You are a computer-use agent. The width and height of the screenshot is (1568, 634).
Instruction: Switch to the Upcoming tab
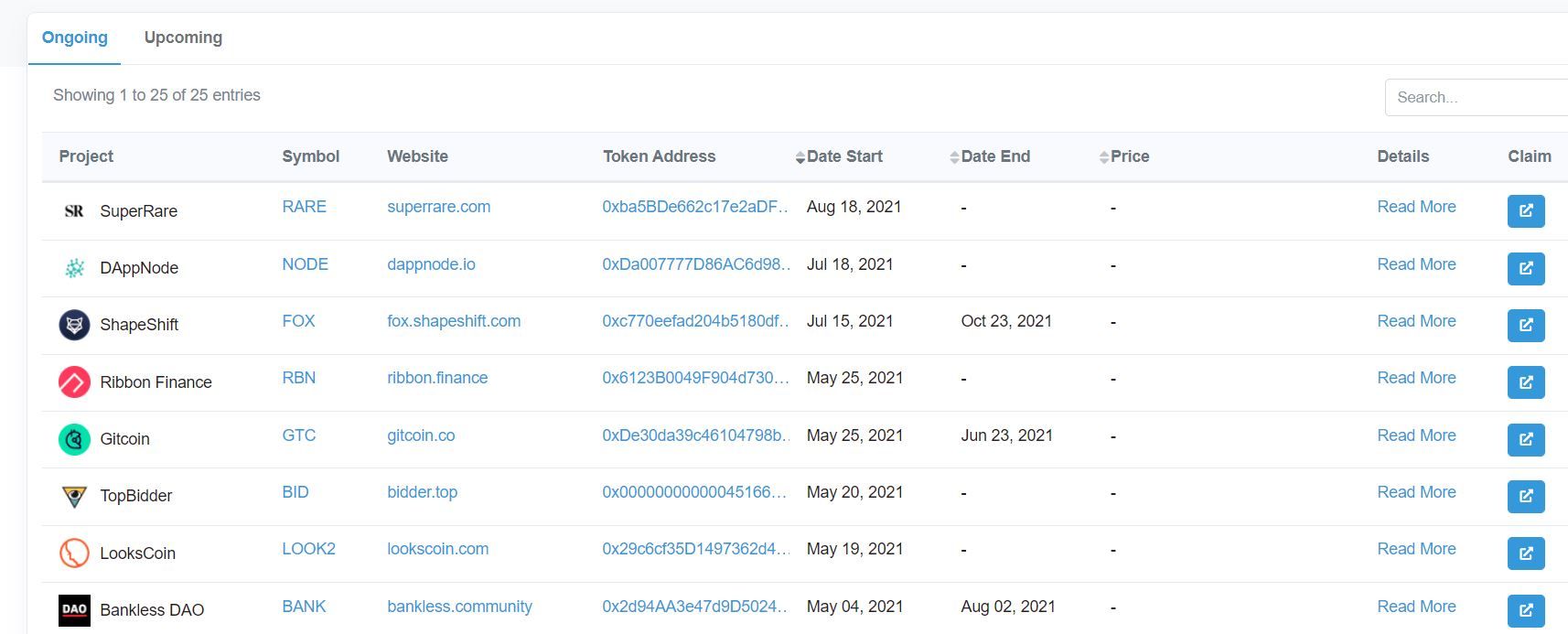click(x=183, y=38)
